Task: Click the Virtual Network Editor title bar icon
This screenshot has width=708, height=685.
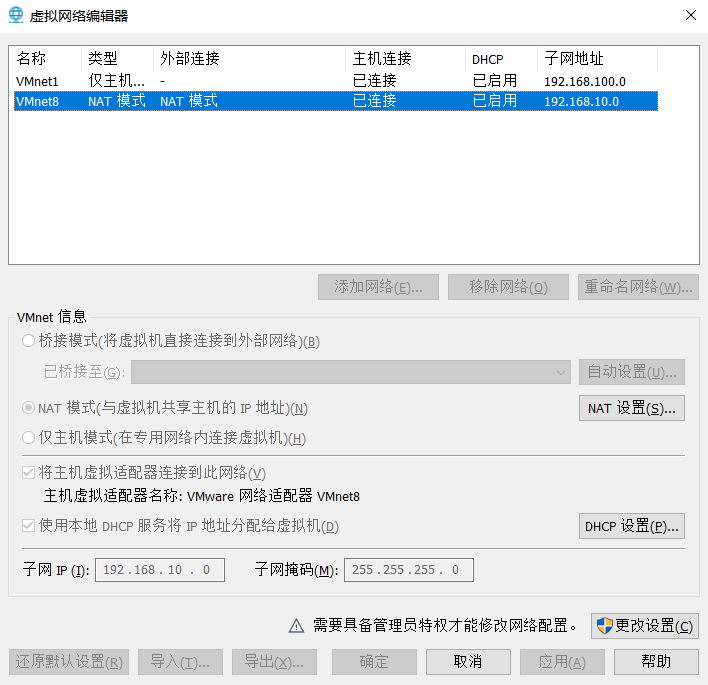Action: pos(17,16)
